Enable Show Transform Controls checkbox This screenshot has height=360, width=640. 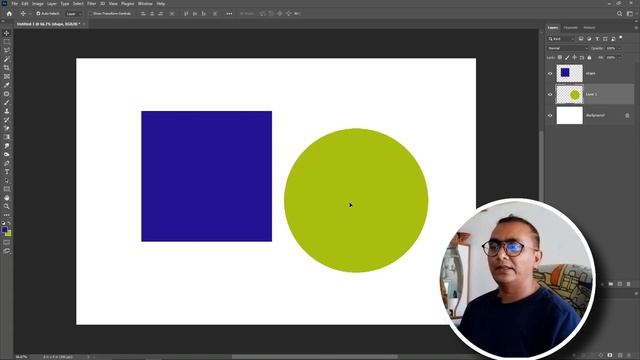click(x=91, y=13)
